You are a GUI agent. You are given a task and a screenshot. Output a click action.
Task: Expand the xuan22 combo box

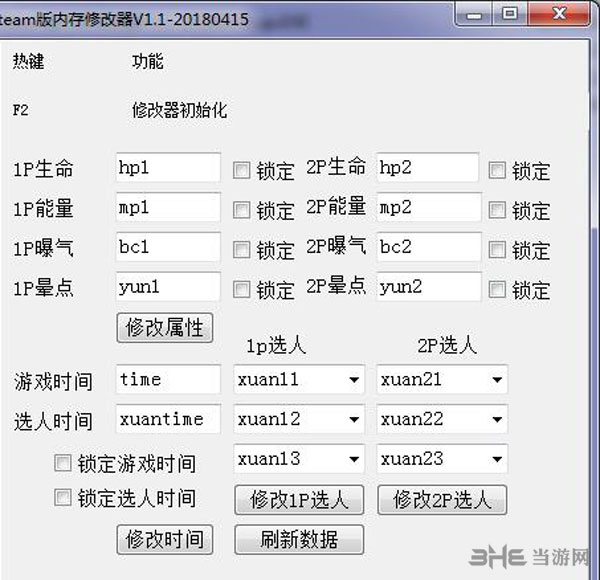click(442, 419)
